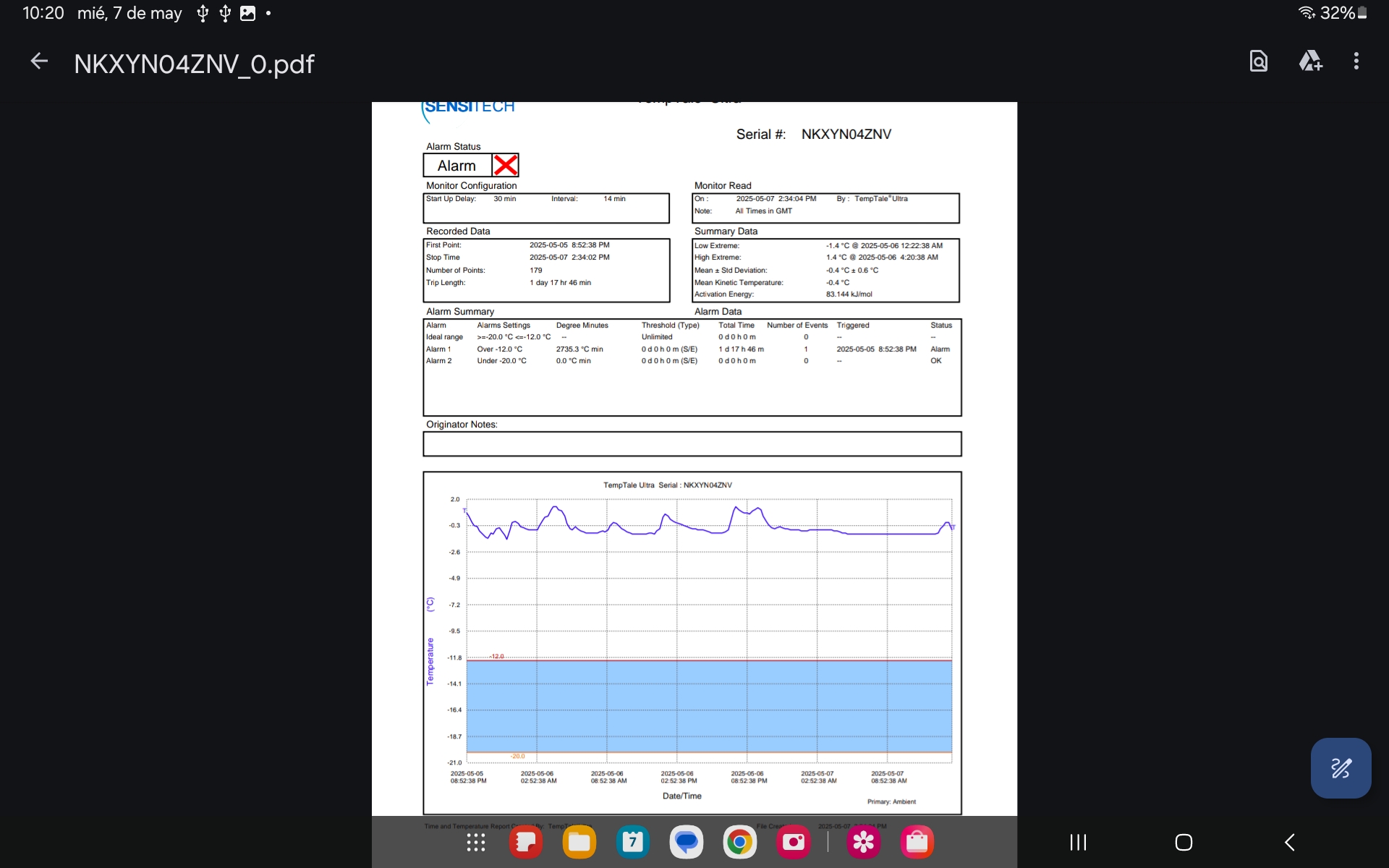
Task: Tap the Alarm 2 OK status
Action: 935,361
